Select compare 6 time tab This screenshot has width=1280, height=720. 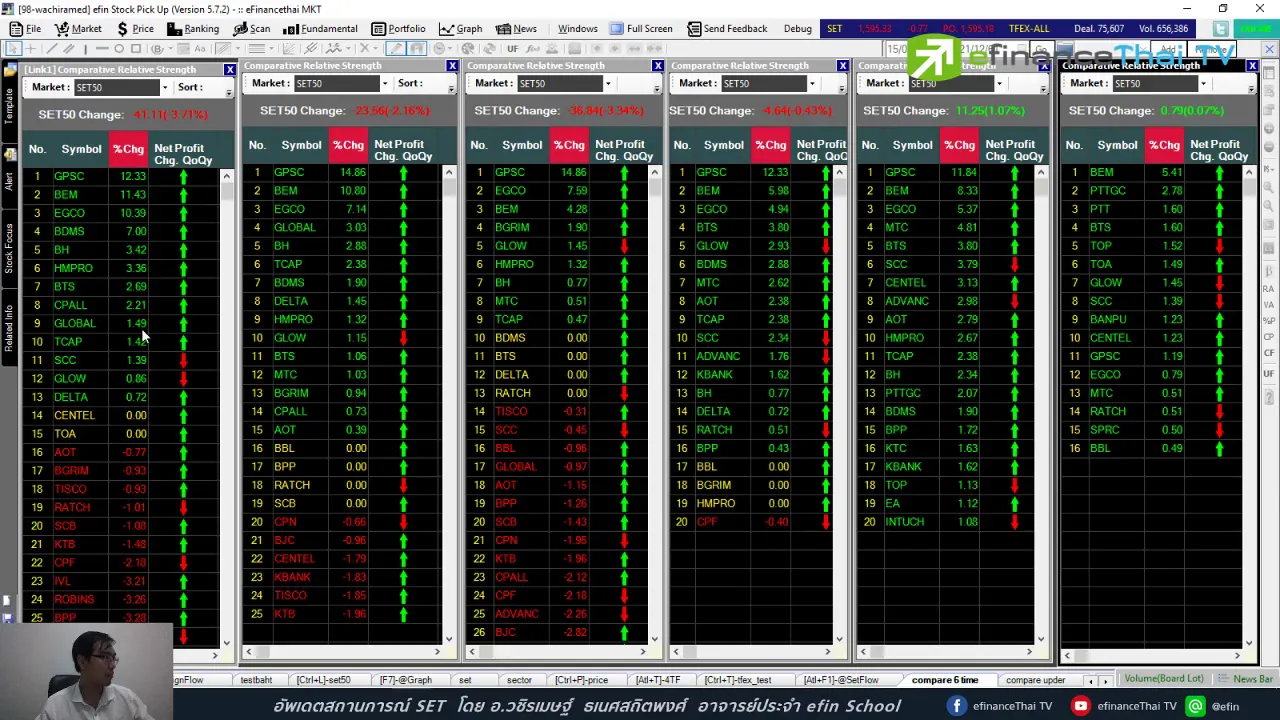[x=944, y=680]
